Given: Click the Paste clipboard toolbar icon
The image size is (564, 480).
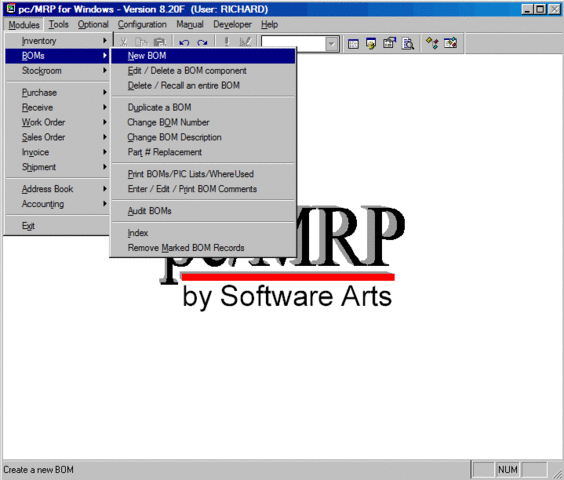Looking at the screenshot, I should click(159, 42).
